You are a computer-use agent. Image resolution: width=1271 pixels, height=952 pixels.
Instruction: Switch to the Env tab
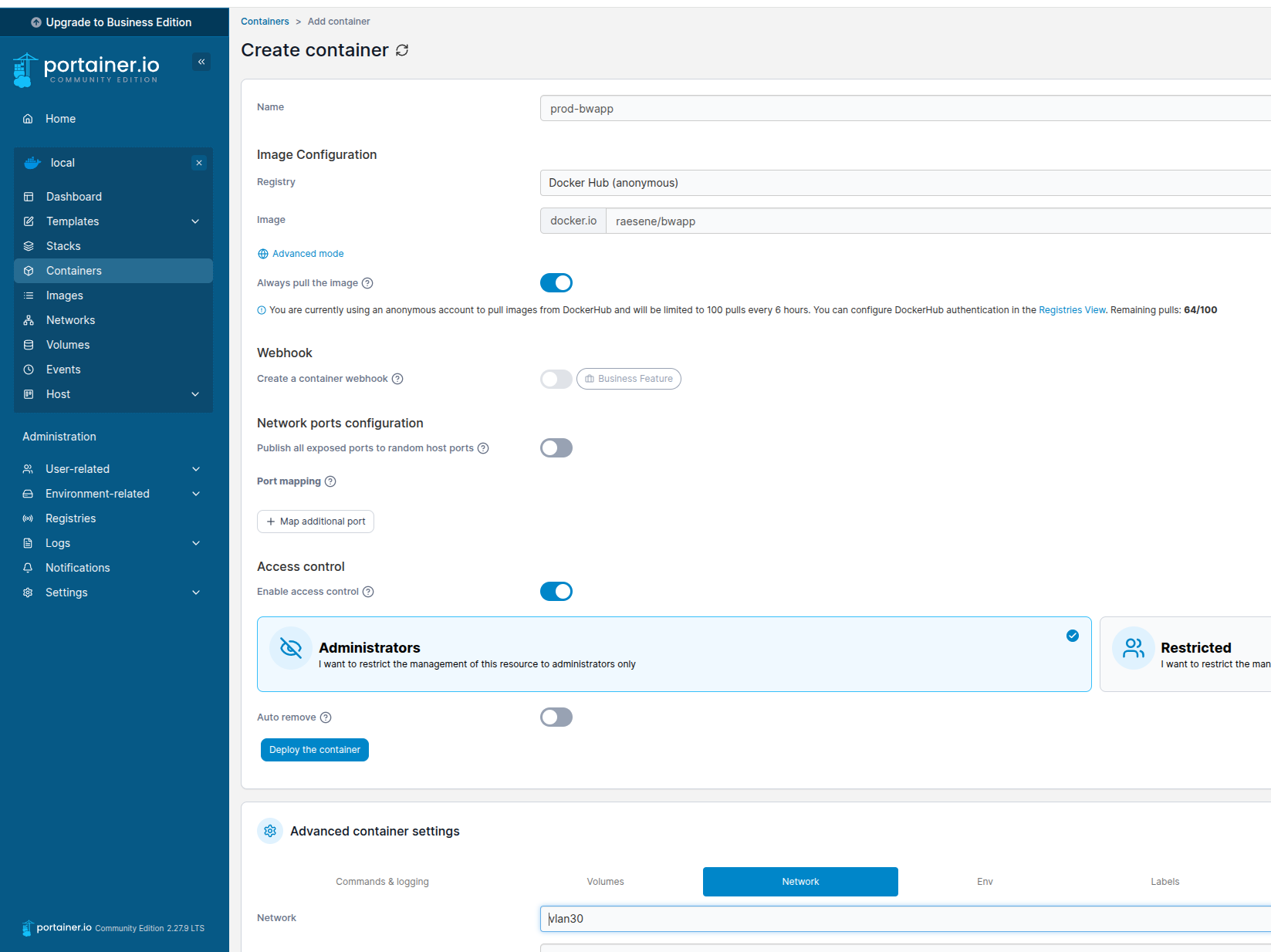(985, 881)
